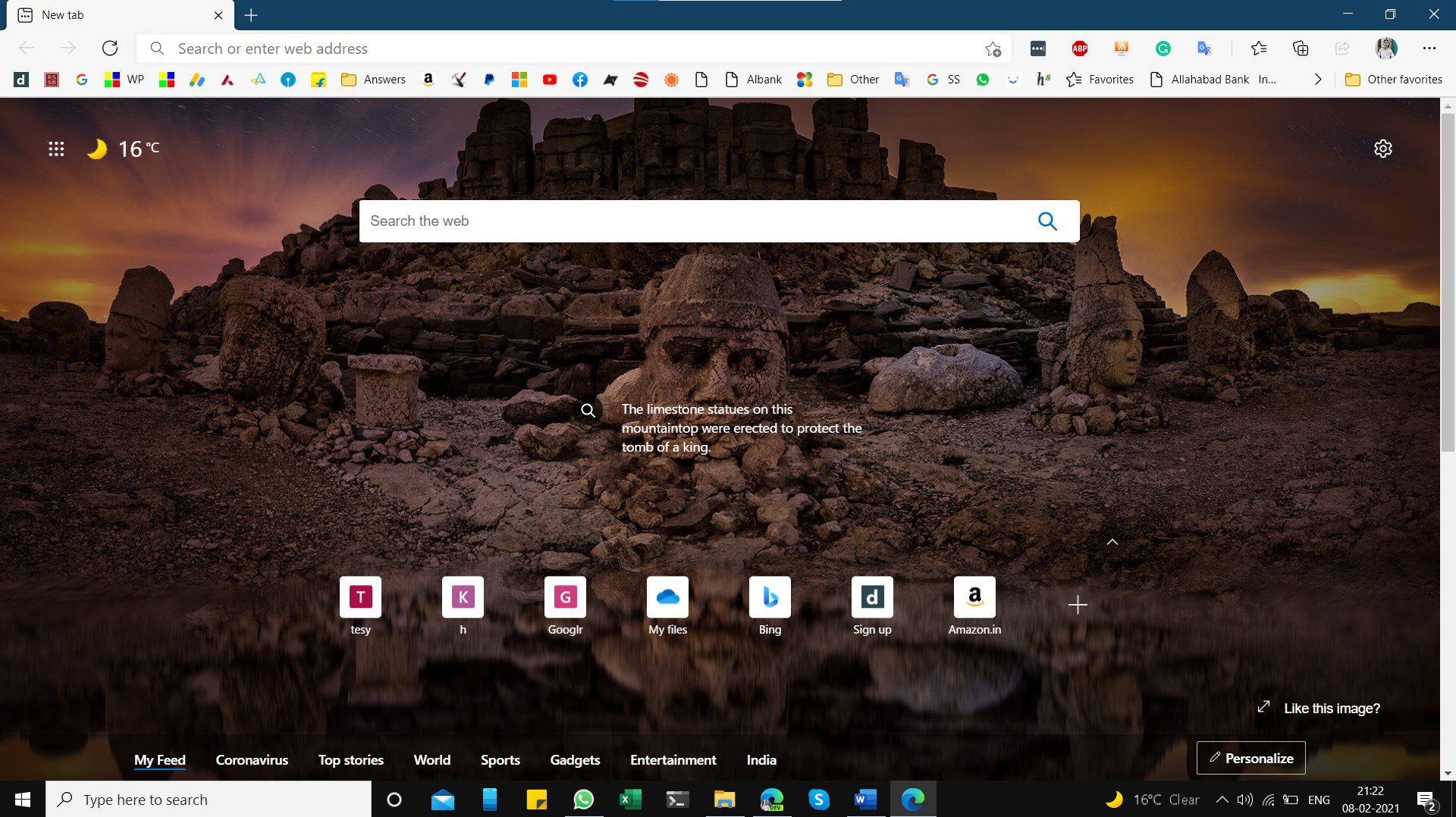
Task: Click the AdBlock Plus extension icon
Action: click(1079, 49)
